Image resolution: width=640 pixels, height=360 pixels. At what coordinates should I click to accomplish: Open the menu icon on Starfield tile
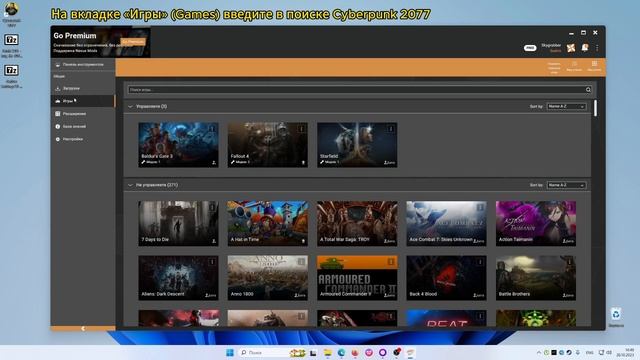[x=391, y=129]
